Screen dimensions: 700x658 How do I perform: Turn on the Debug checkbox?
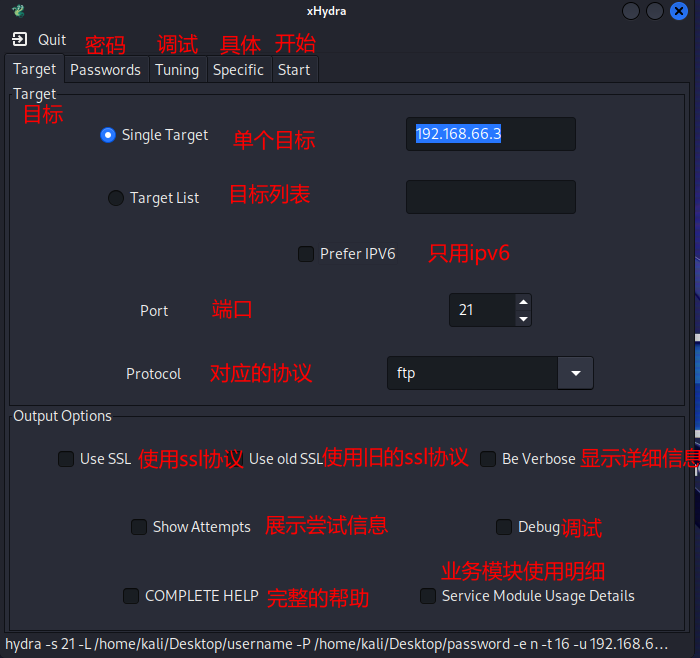(504, 527)
